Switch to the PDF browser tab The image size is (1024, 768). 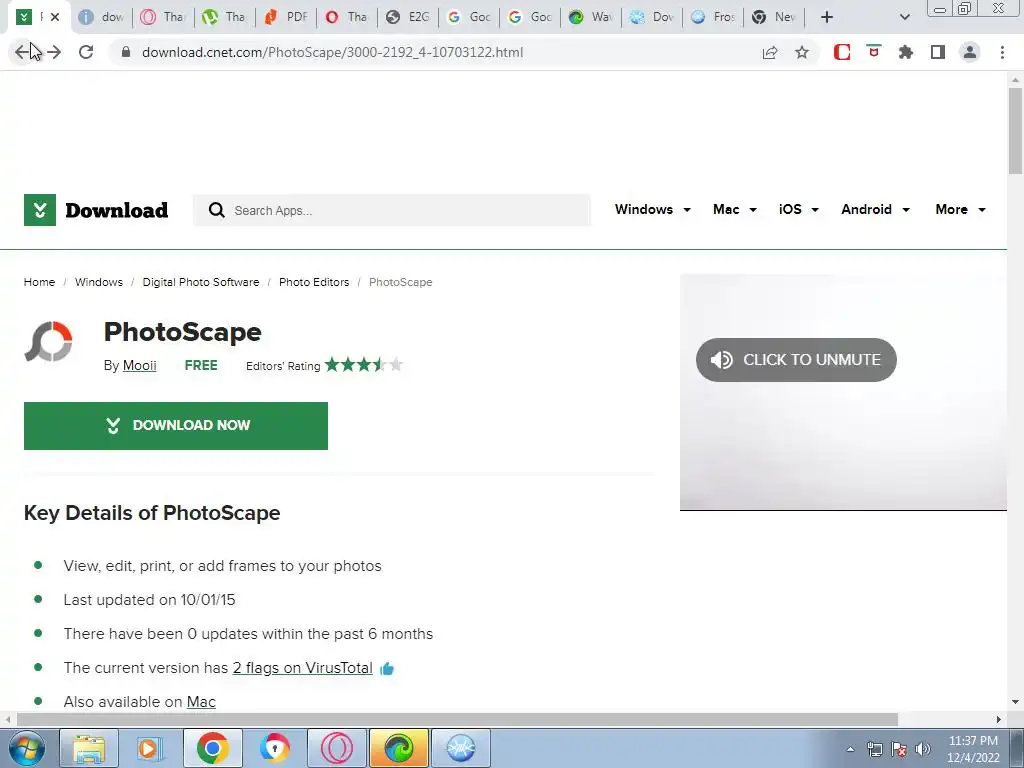coord(286,17)
